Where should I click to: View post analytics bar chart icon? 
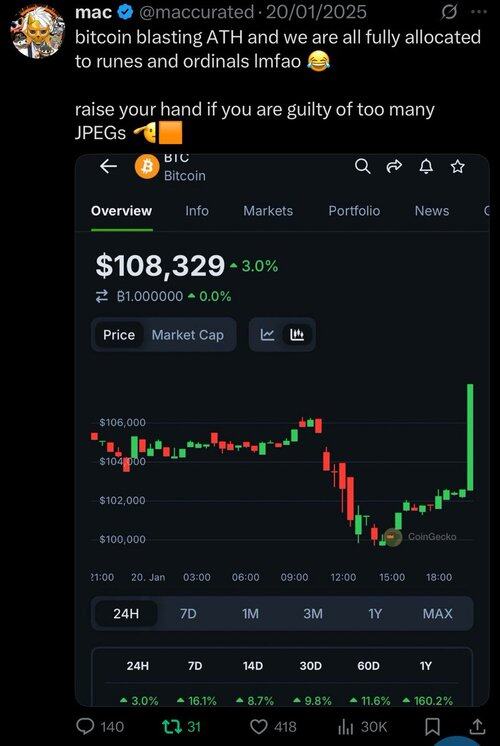[344, 726]
